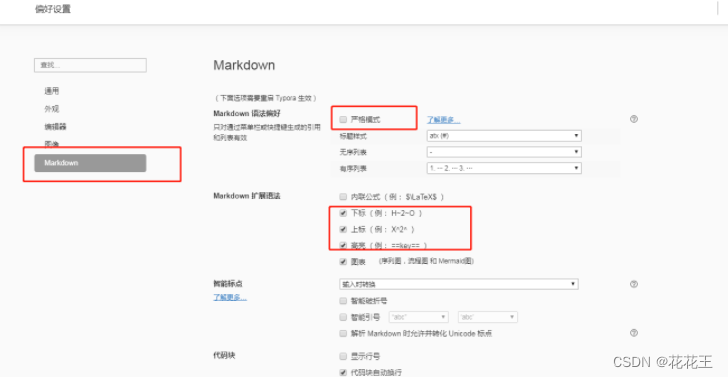The width and height of the screenshot is (728, 378).
Task: Toggle the 上标 superscript checkbox
Action: 343,229
